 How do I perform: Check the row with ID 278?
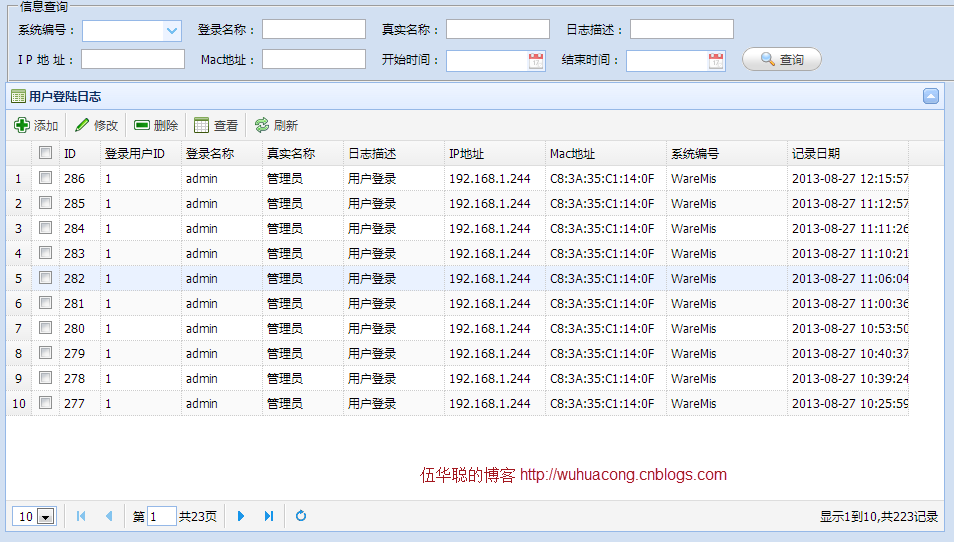(x=45, y=377)
